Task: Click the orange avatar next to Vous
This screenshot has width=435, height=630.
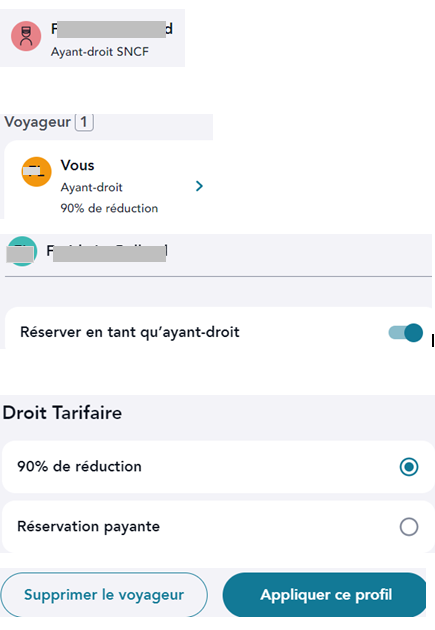Action: [x=36, y=172]
